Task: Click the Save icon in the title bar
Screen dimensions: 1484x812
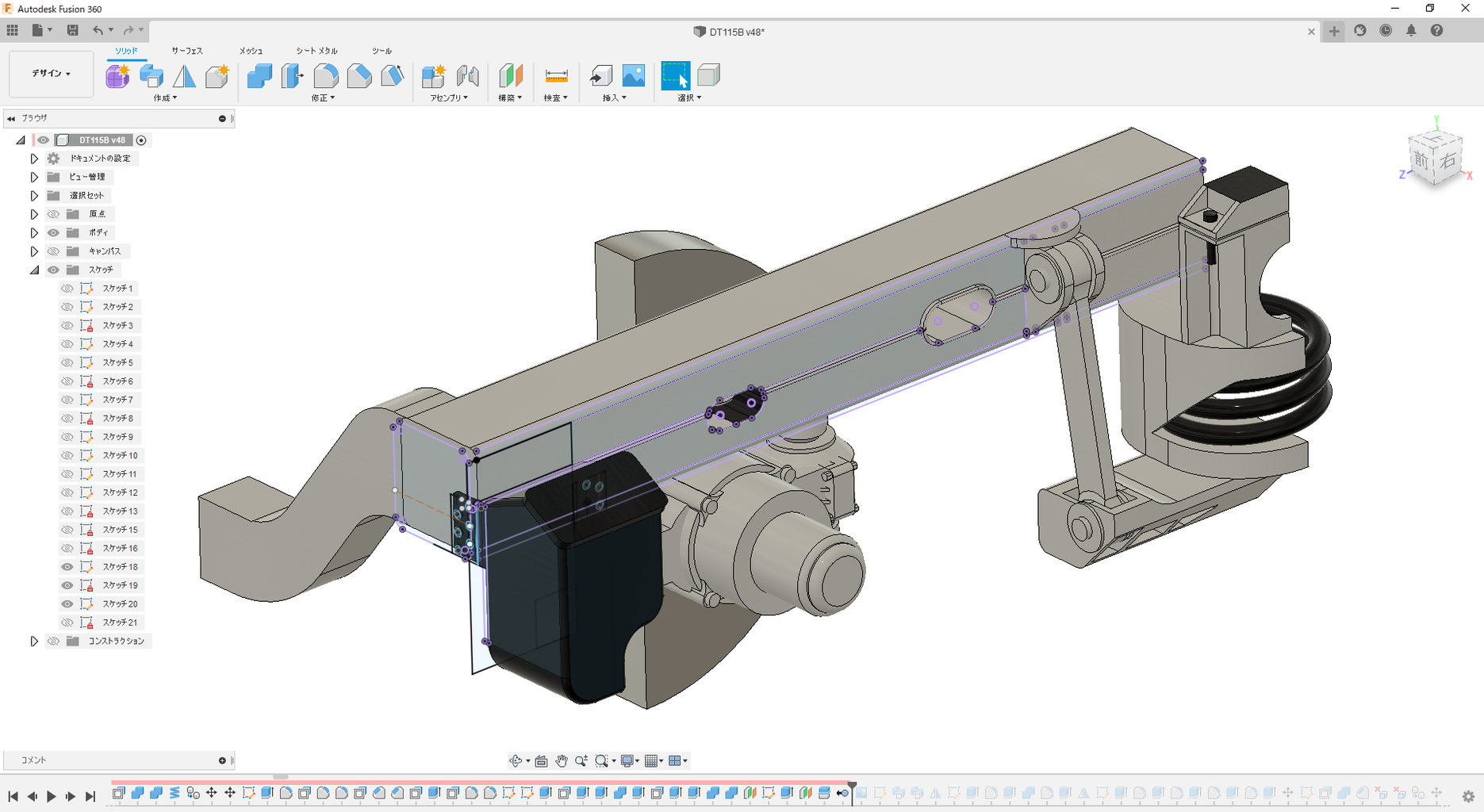Action: (x=72, y=30)
